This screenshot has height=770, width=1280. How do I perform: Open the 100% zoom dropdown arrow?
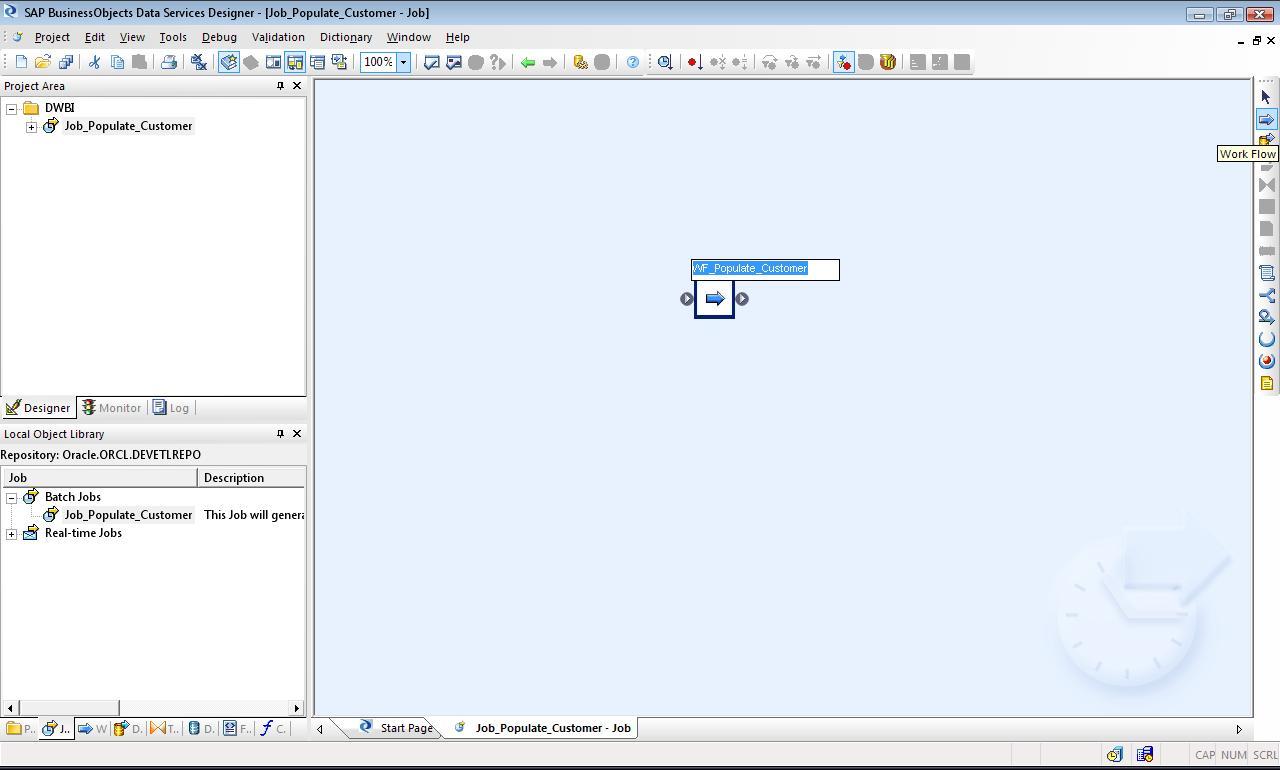404,62
